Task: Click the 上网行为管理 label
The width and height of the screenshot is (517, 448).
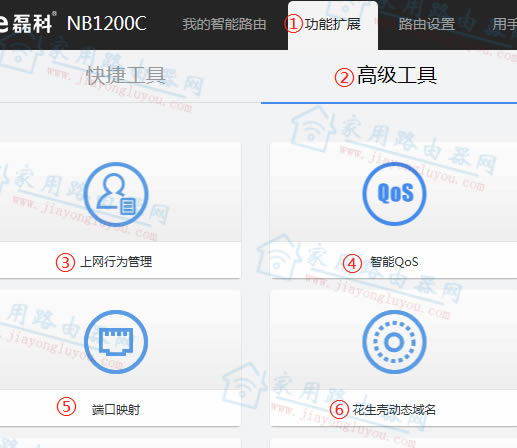Action: pyautogui.click(x=116, y=262)
